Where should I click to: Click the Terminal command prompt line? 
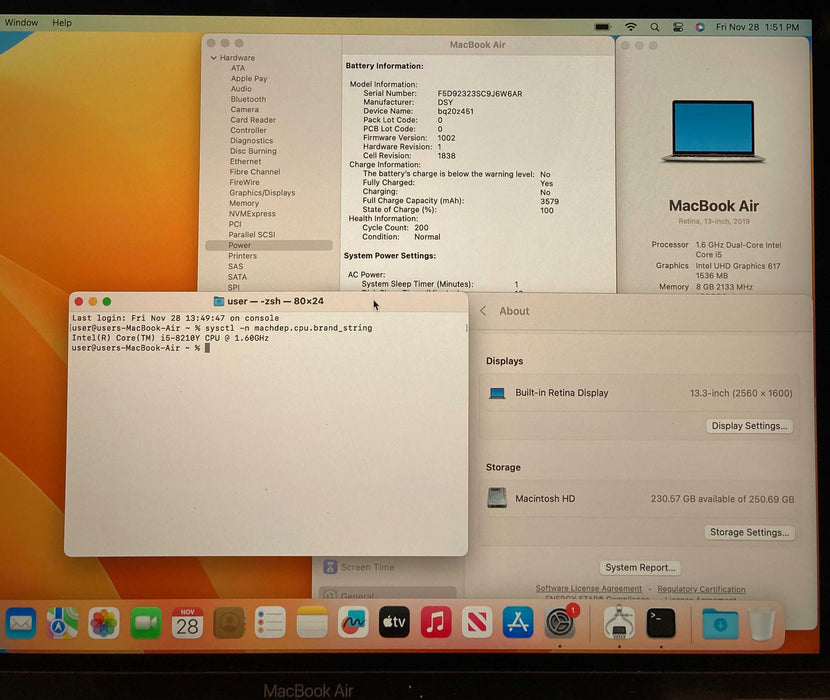pos(141,348)
